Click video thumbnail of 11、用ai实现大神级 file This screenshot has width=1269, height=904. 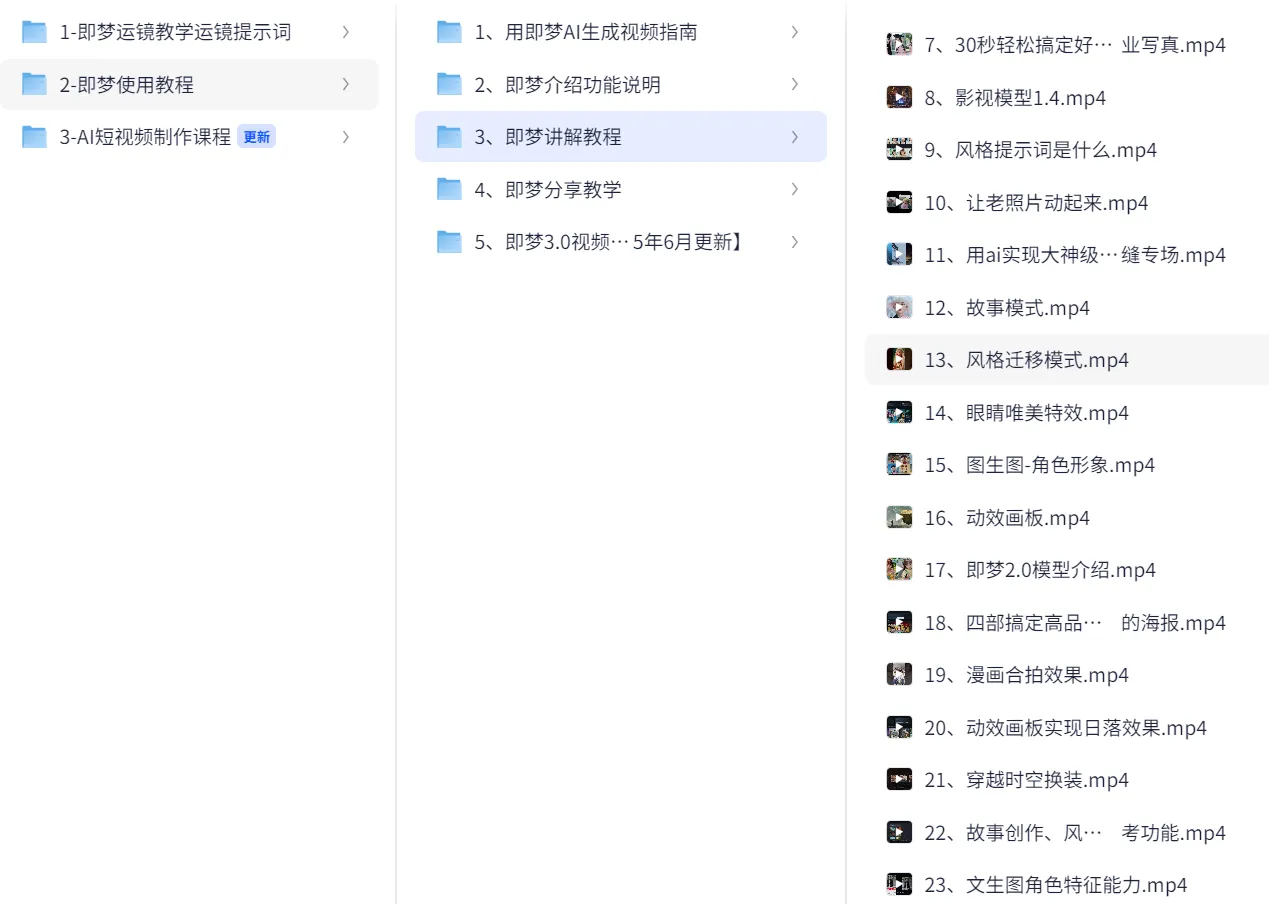click(899, 255)
